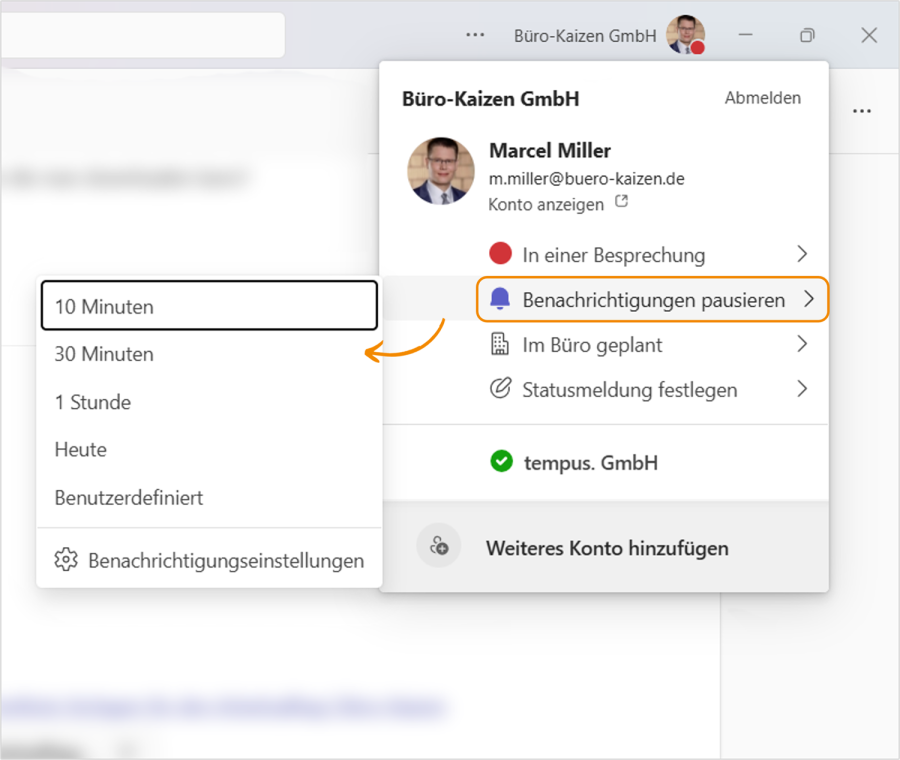Click Benachrichtigungen pausieren entry

(x=653, y=299)
